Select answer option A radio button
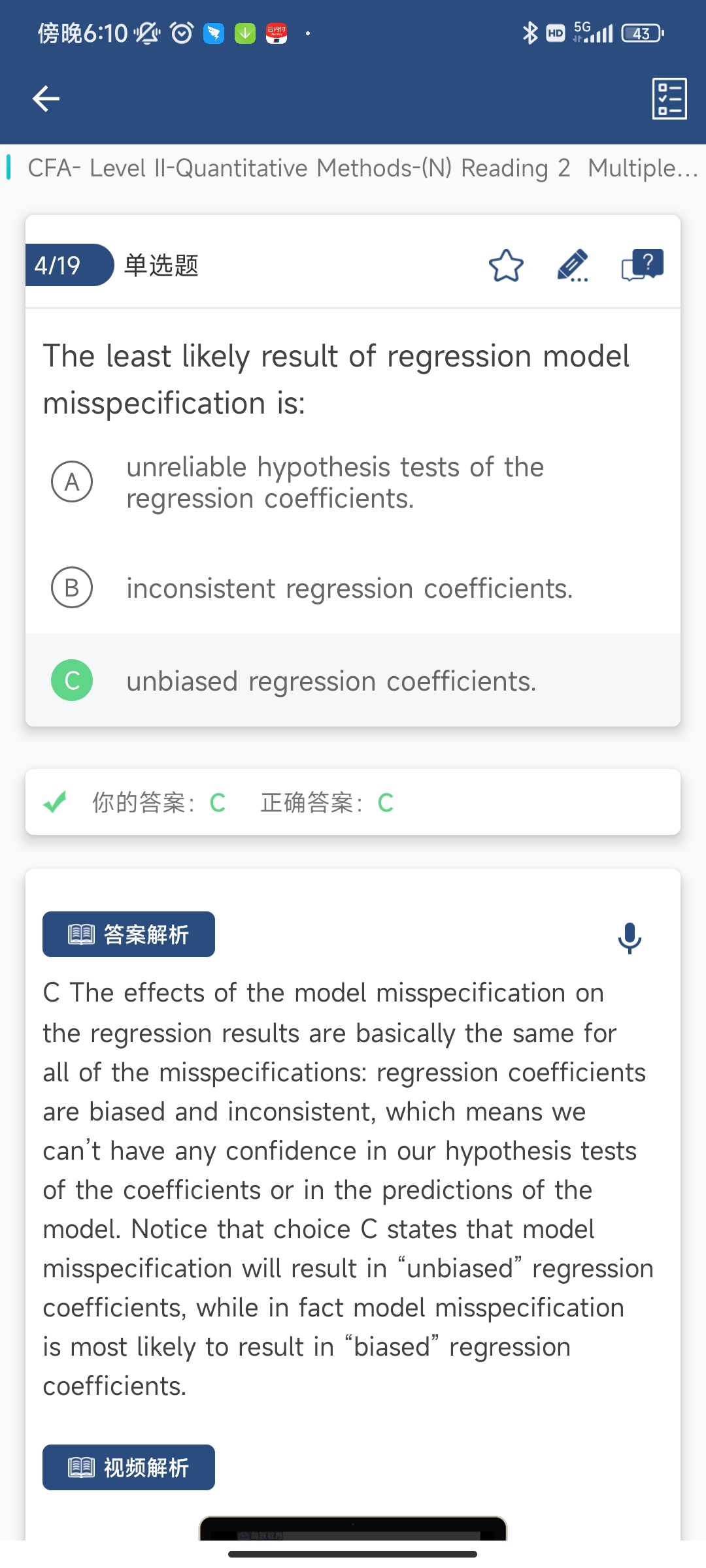 72,482
